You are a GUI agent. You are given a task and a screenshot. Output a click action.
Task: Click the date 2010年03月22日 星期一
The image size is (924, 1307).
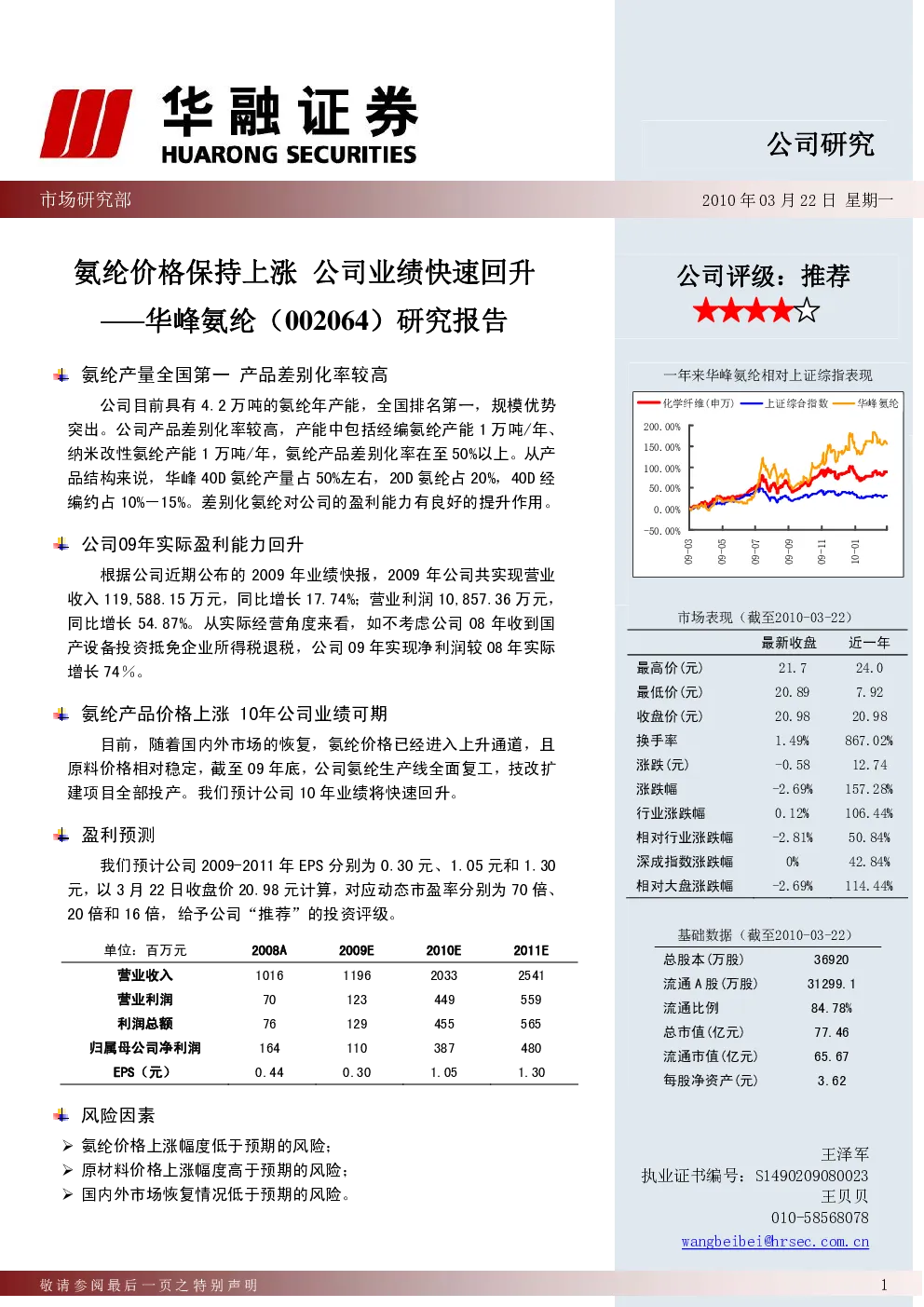pyautogui.click(x=797, y=200)
